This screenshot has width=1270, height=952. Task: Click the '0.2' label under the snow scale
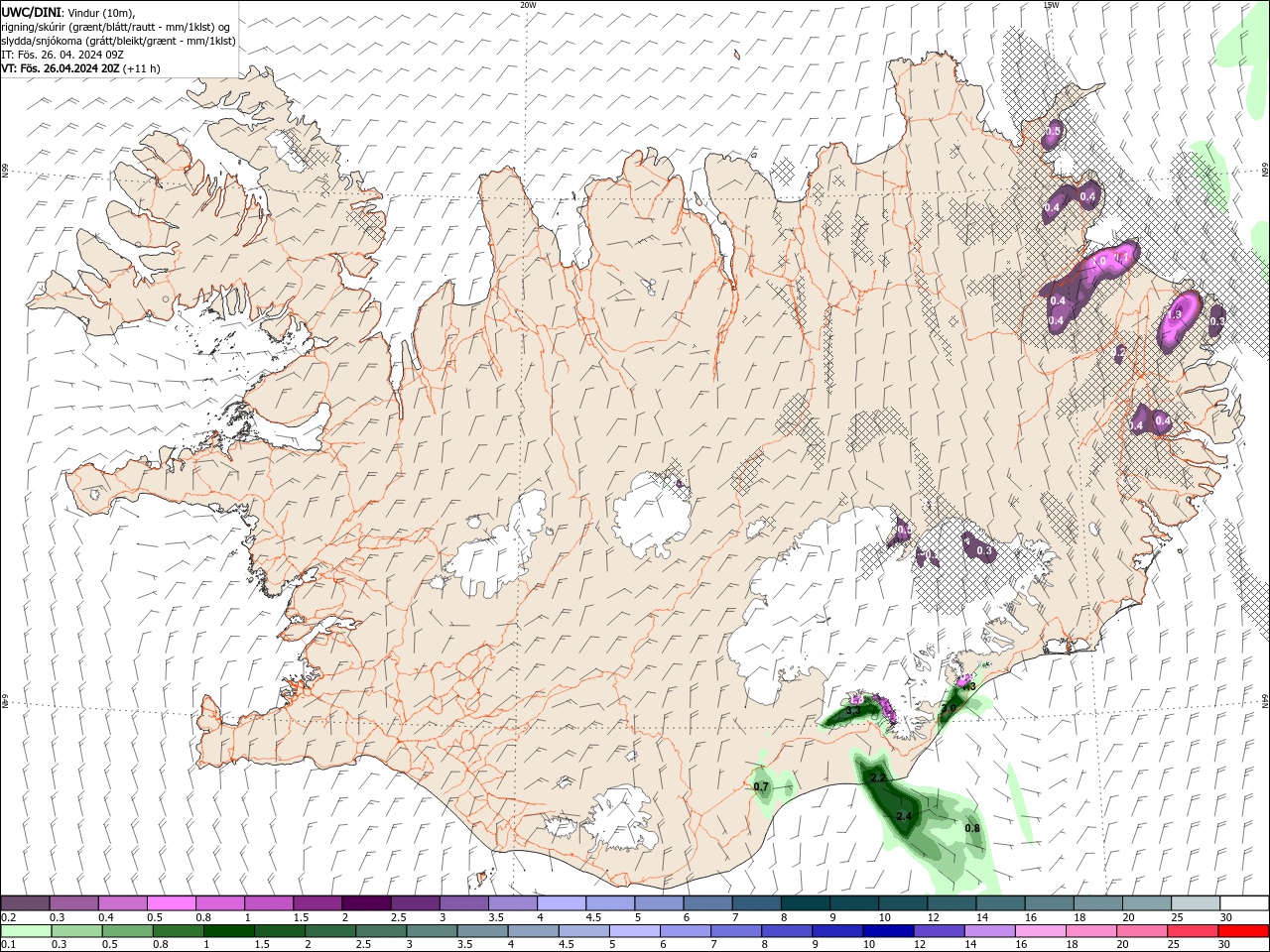[x=8, y=917]
